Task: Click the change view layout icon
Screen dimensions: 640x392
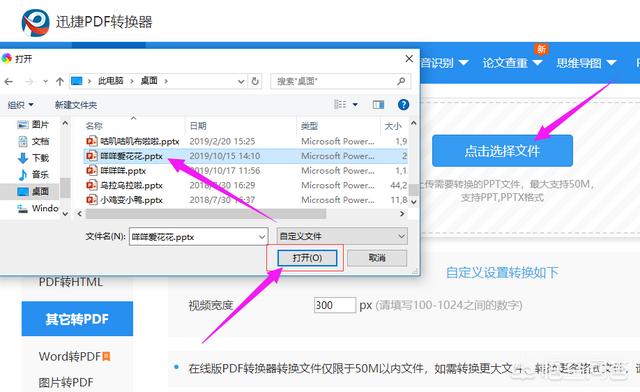Action: click(340, 105)
